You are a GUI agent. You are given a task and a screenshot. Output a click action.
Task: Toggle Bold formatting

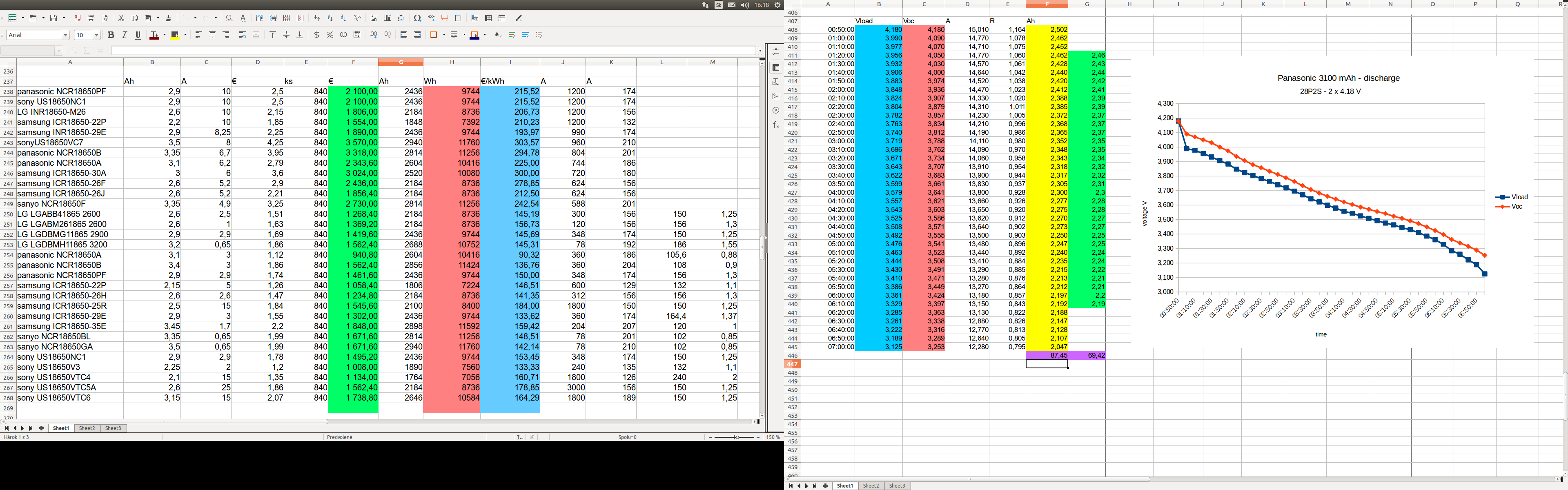point(111,35)
